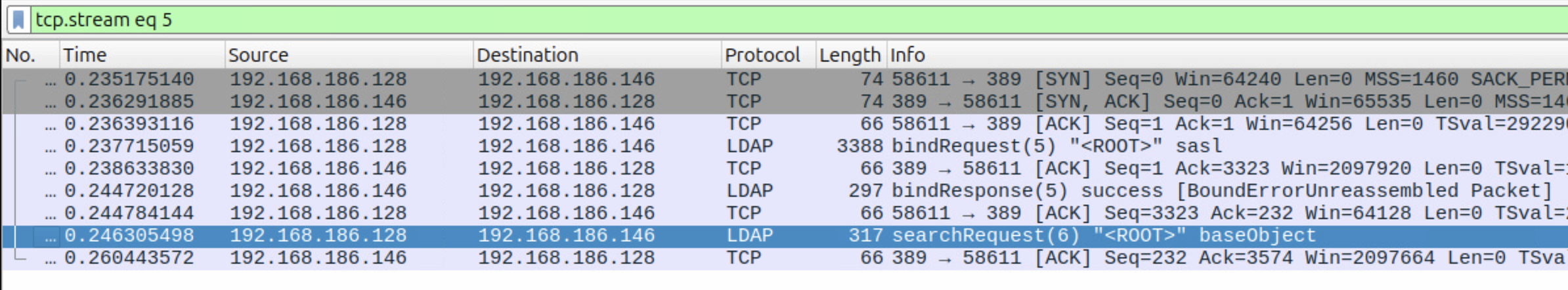
Task: Select the ACK packet with Seq=3323 Ack=232
Action: tap(657, 213)
